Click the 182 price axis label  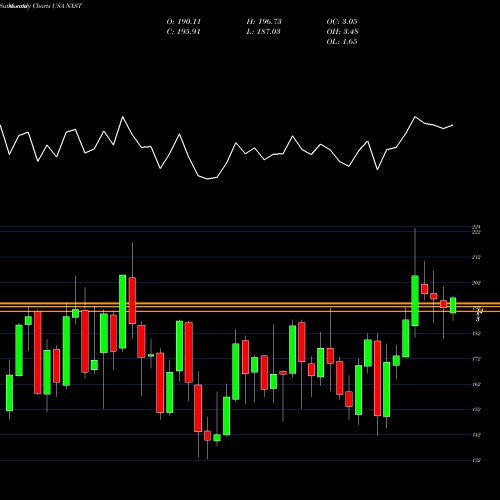coord(476,334)
